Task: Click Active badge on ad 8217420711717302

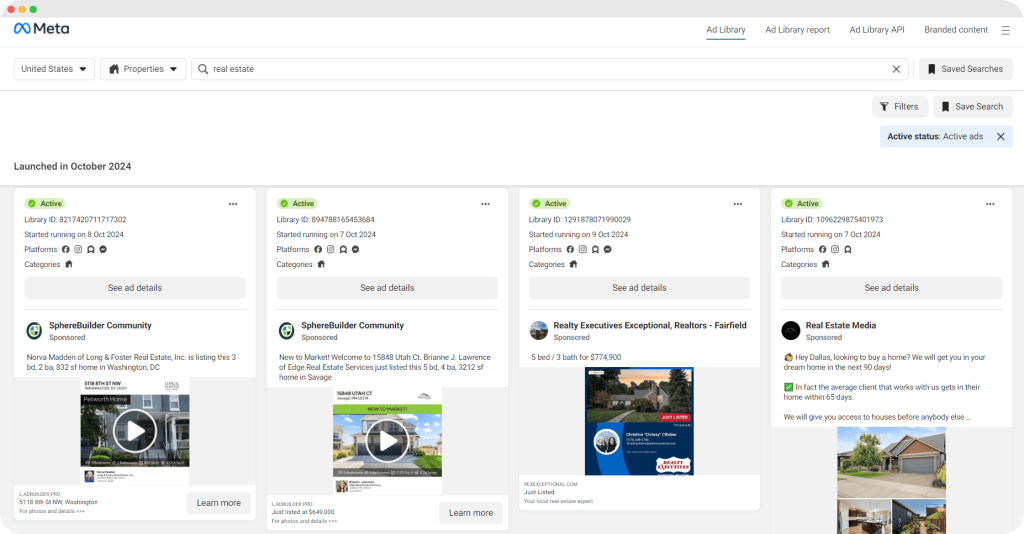Action: tap(45, 204)
